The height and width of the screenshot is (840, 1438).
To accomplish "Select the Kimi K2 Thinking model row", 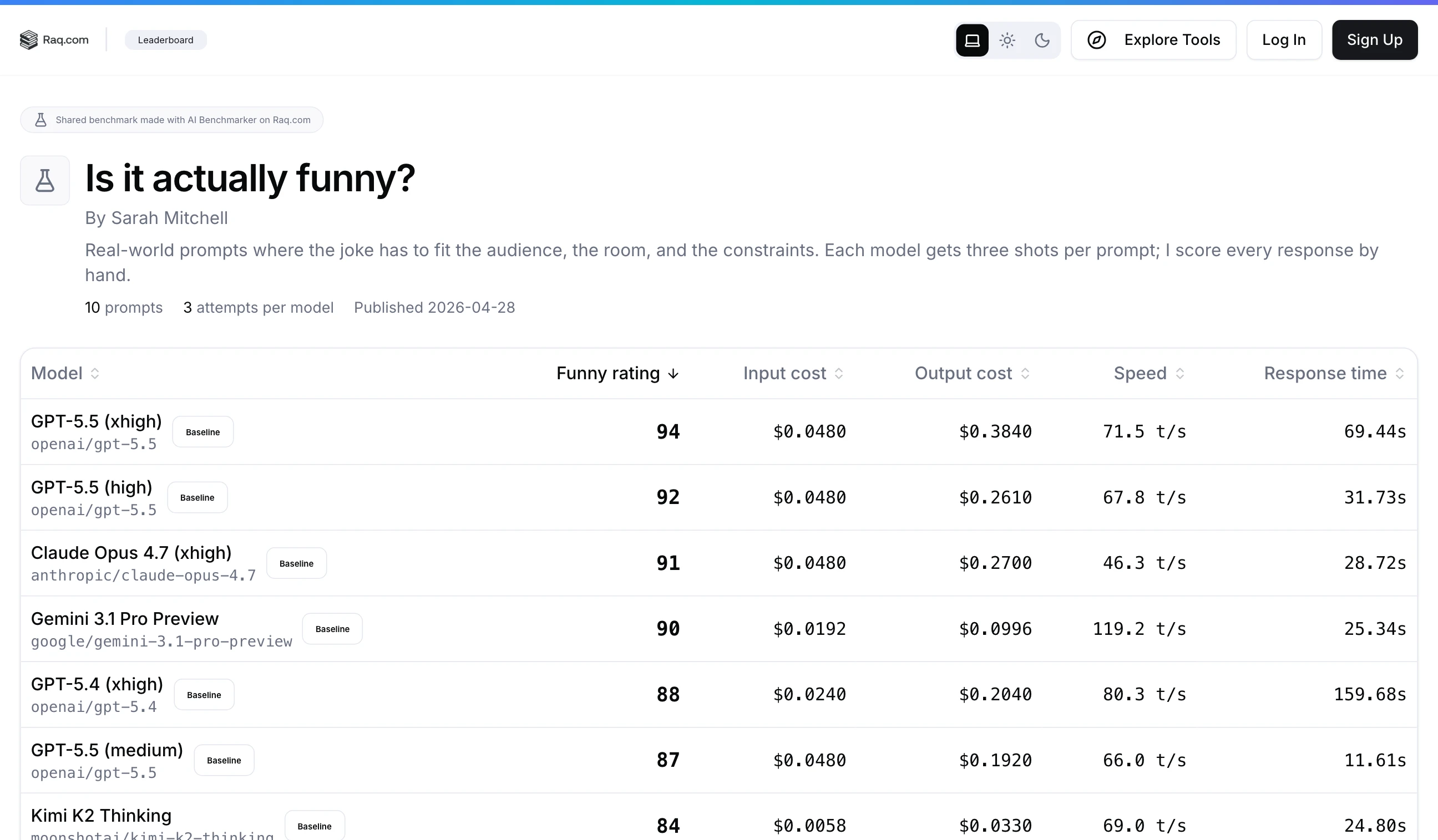I will [100, 816].
